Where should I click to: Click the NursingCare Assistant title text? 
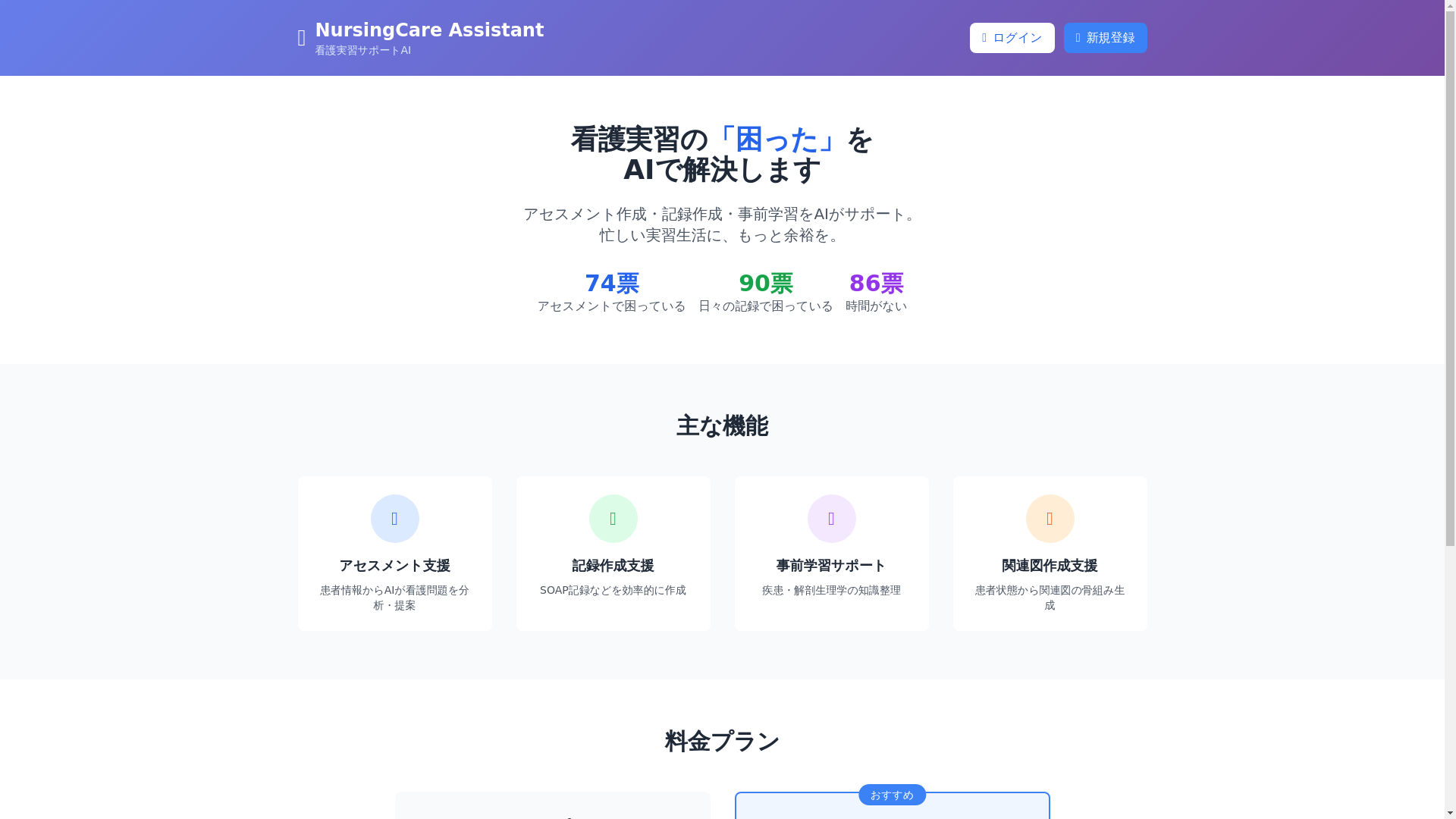pos(429,30)
